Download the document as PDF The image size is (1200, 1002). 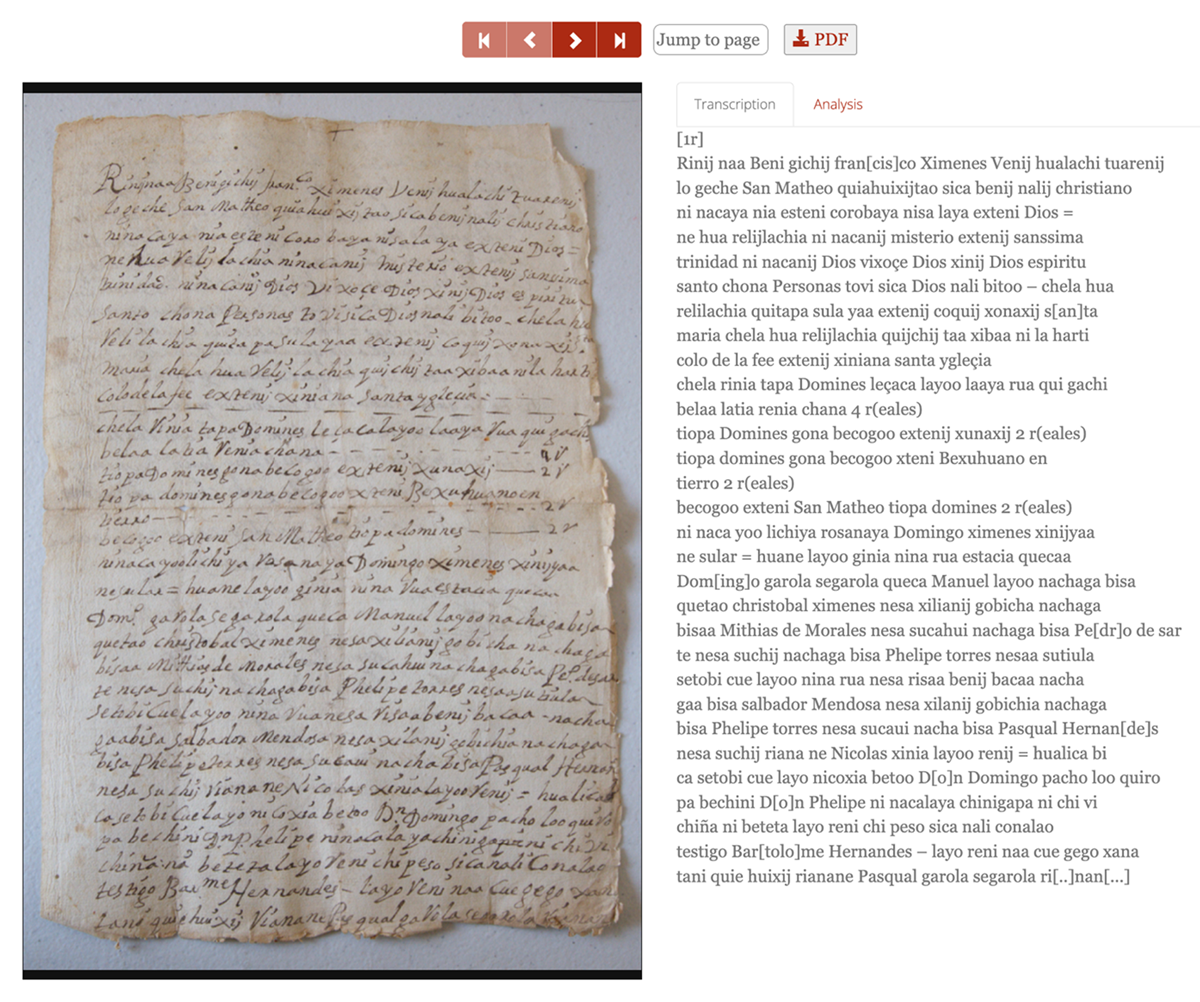820,40
